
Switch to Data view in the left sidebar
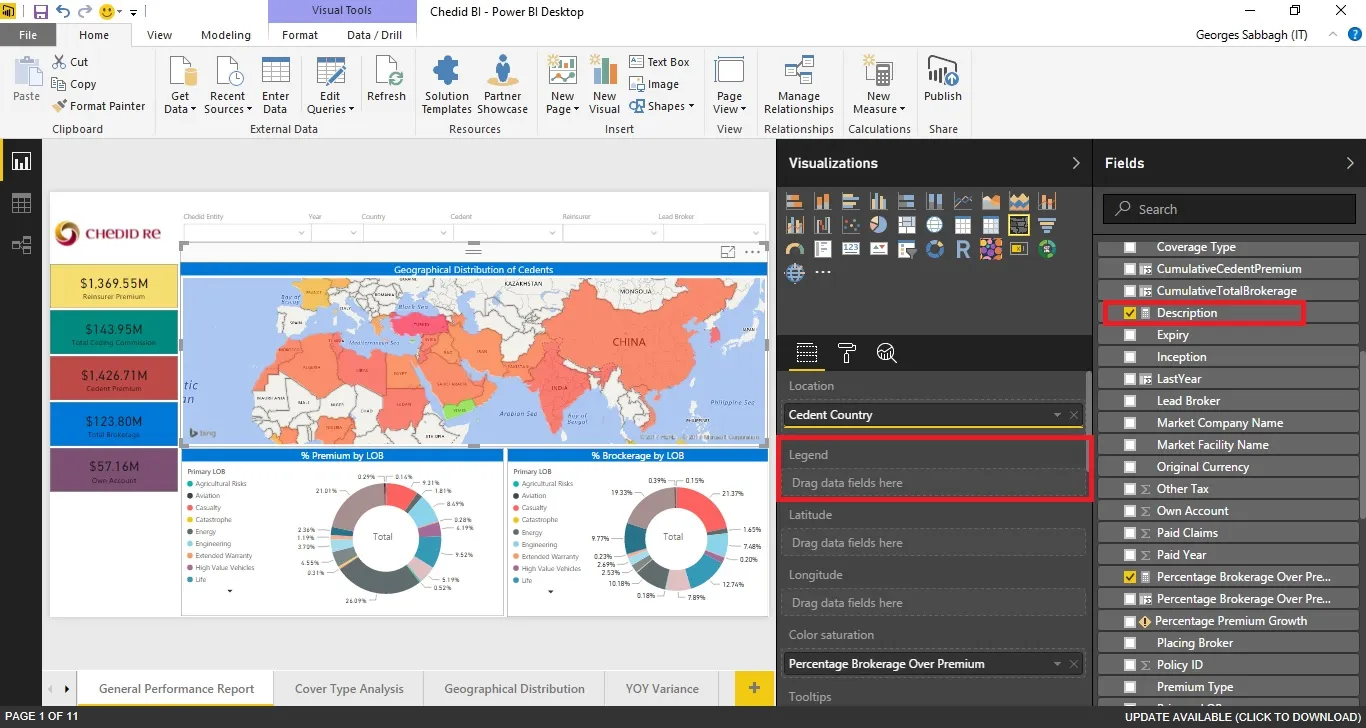21,203
